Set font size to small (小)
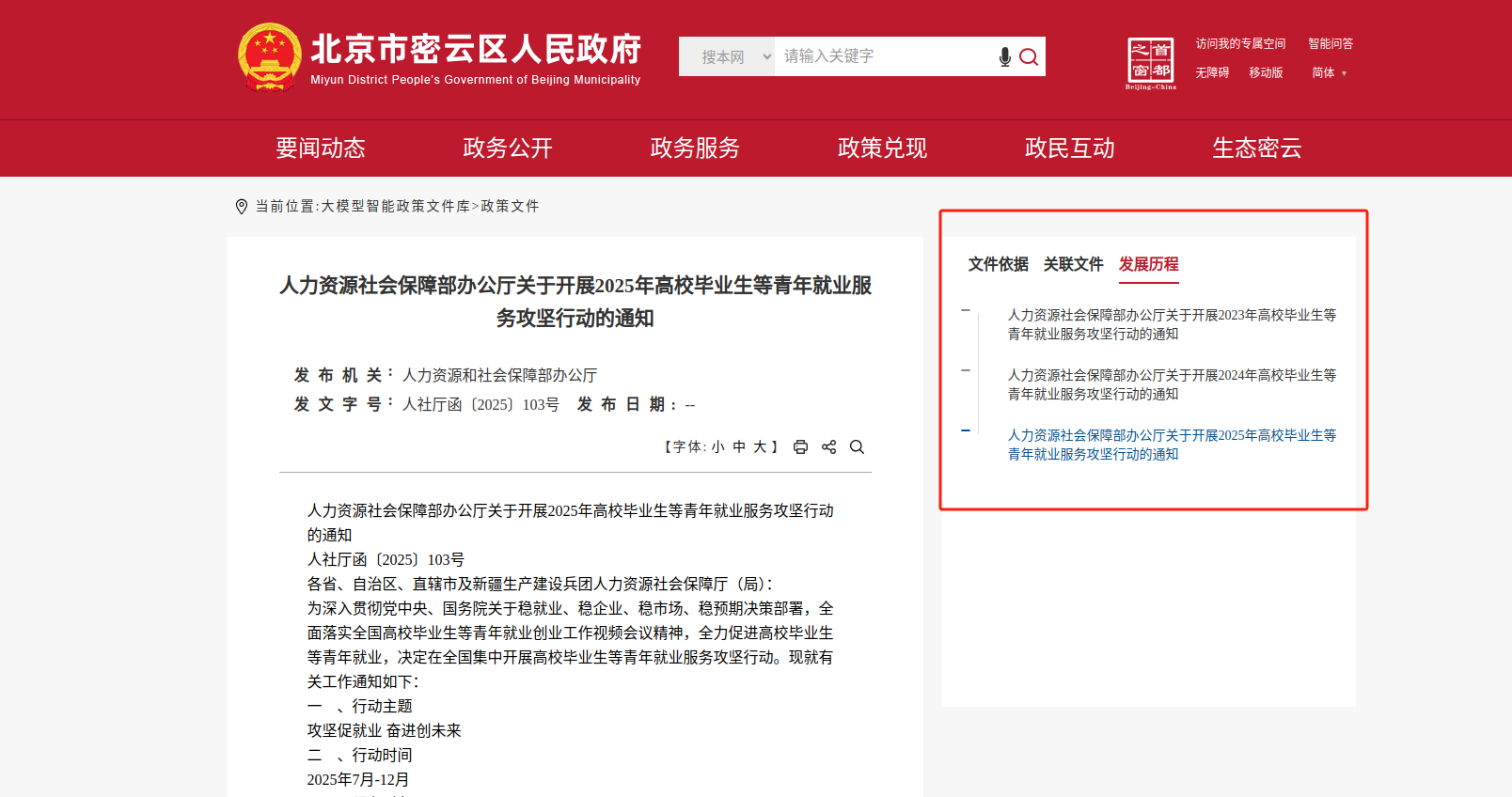This screenshot has width=1512, height=797. (x=717, y=447)
